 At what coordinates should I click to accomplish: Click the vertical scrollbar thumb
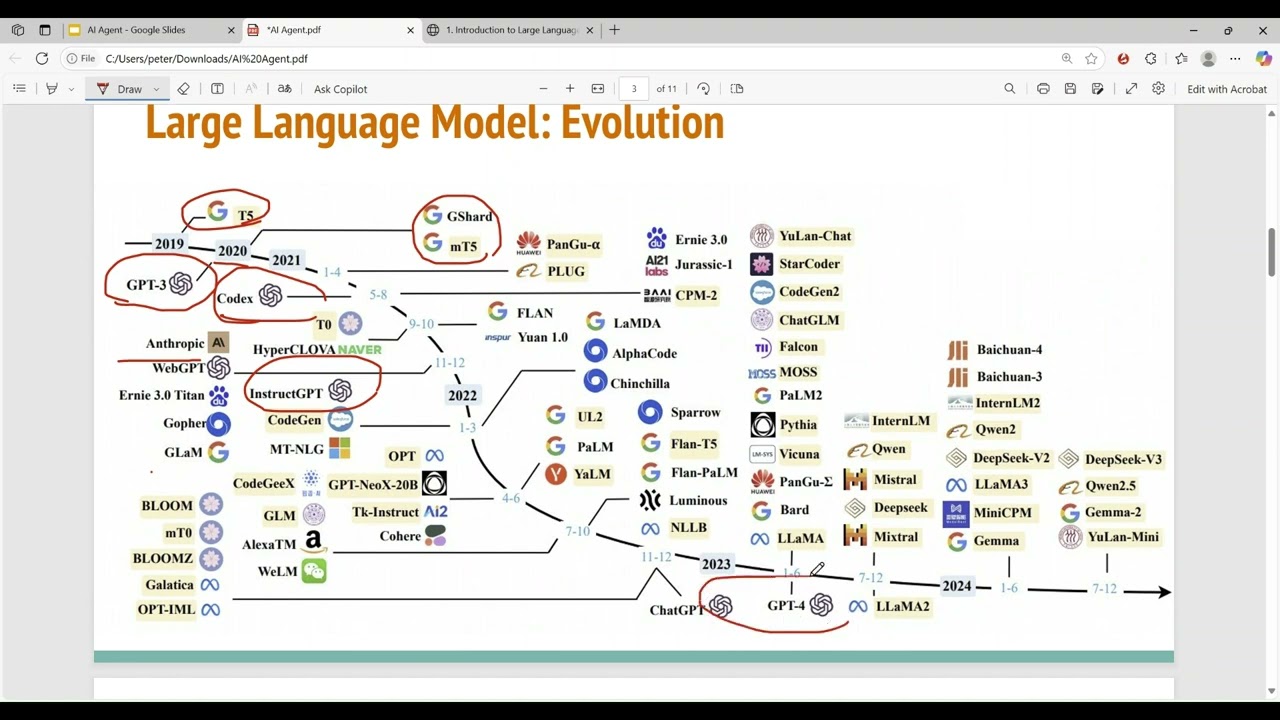(1272, 252)
